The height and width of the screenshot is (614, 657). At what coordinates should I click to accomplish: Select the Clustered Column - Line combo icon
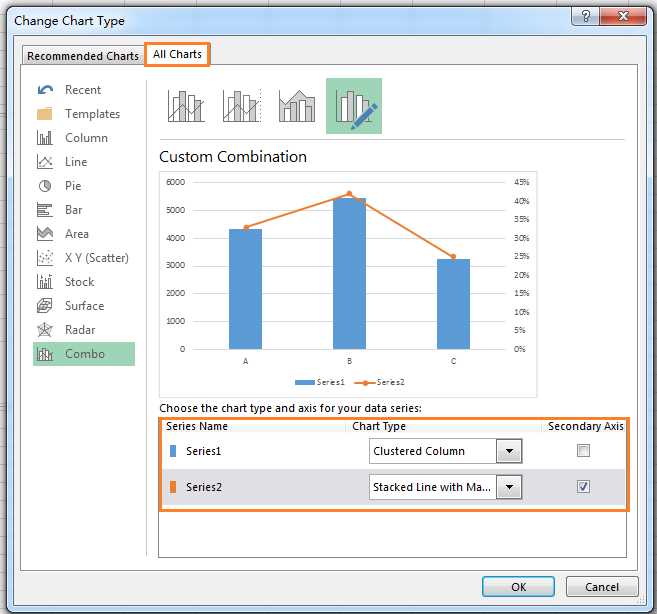point(186,106)
